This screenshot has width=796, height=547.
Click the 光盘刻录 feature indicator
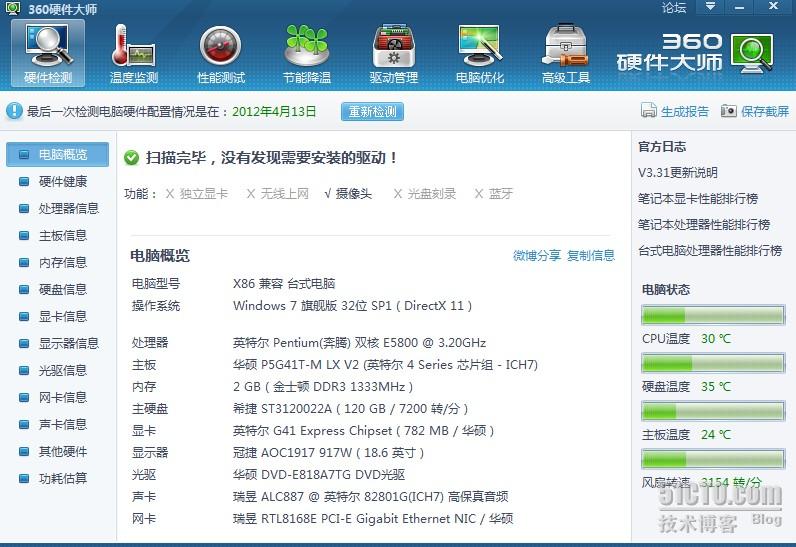tap(425, 193)
